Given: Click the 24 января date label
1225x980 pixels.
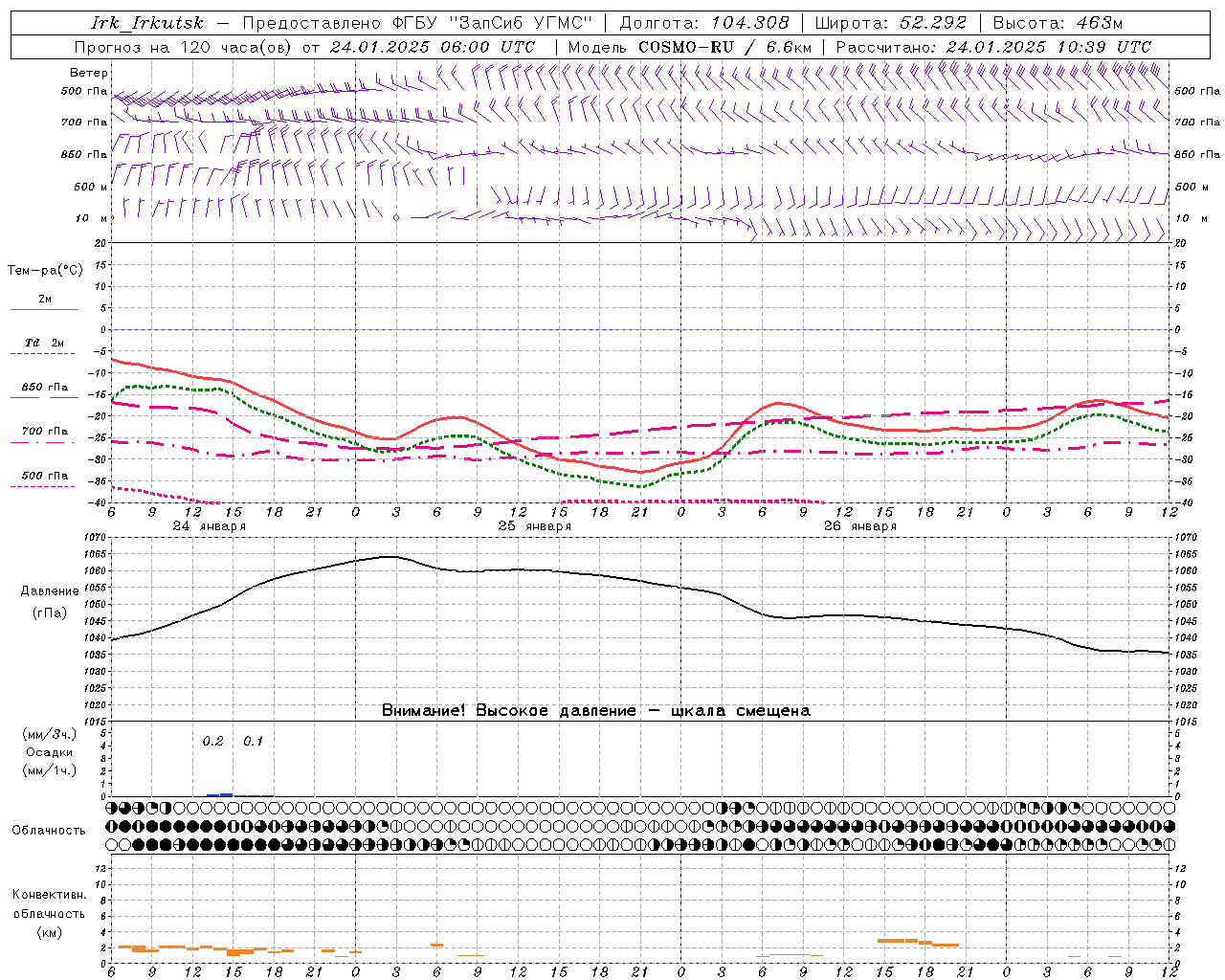Looking at the screenshot, I should click(x=210, y=526).
